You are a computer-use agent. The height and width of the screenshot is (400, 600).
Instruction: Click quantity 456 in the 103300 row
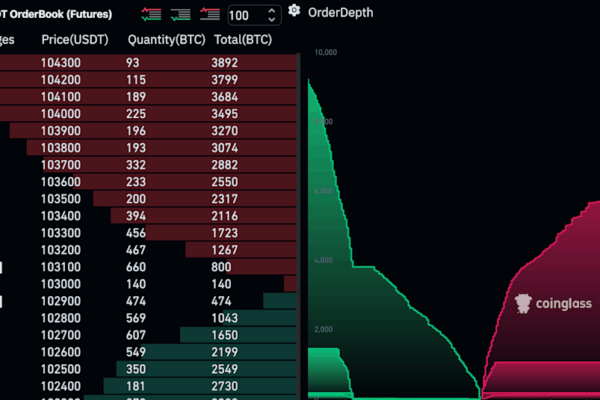click(x=136, y=233)
